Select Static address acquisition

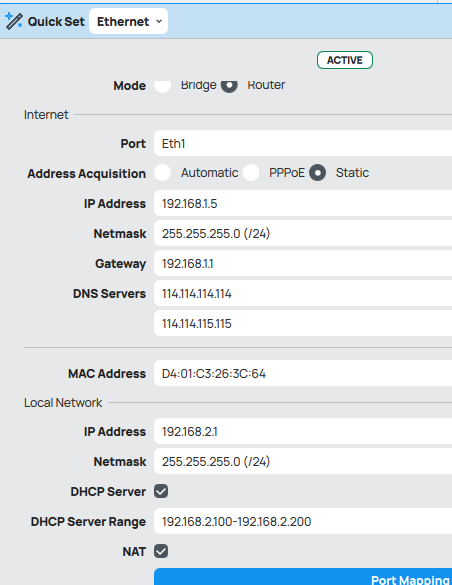pyautogui.click(x=317, y=173)
